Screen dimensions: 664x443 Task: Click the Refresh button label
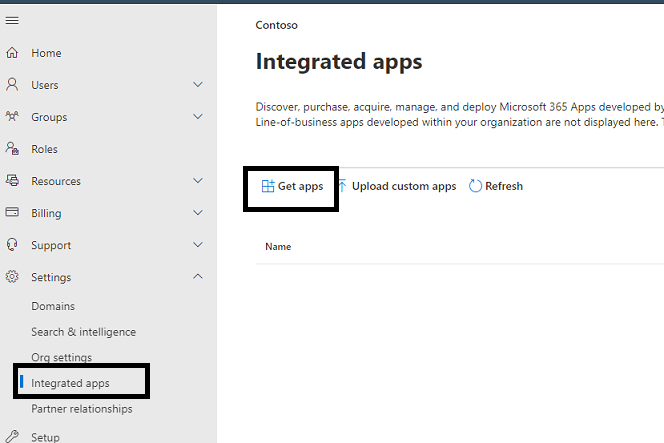(x=504, y=186)
